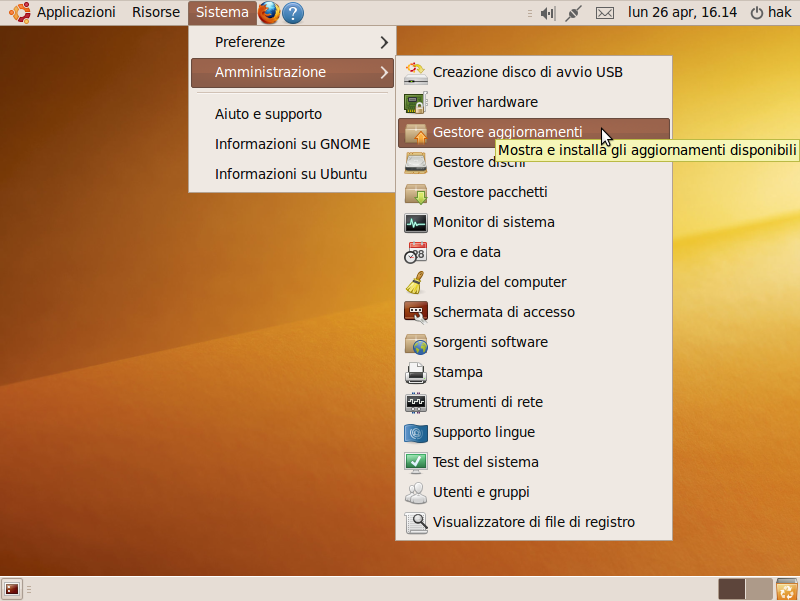Image resolution: width=800 pixels, height=601 pixels.
Task: Open the blue help question mark icon
Action: point(293,13)
